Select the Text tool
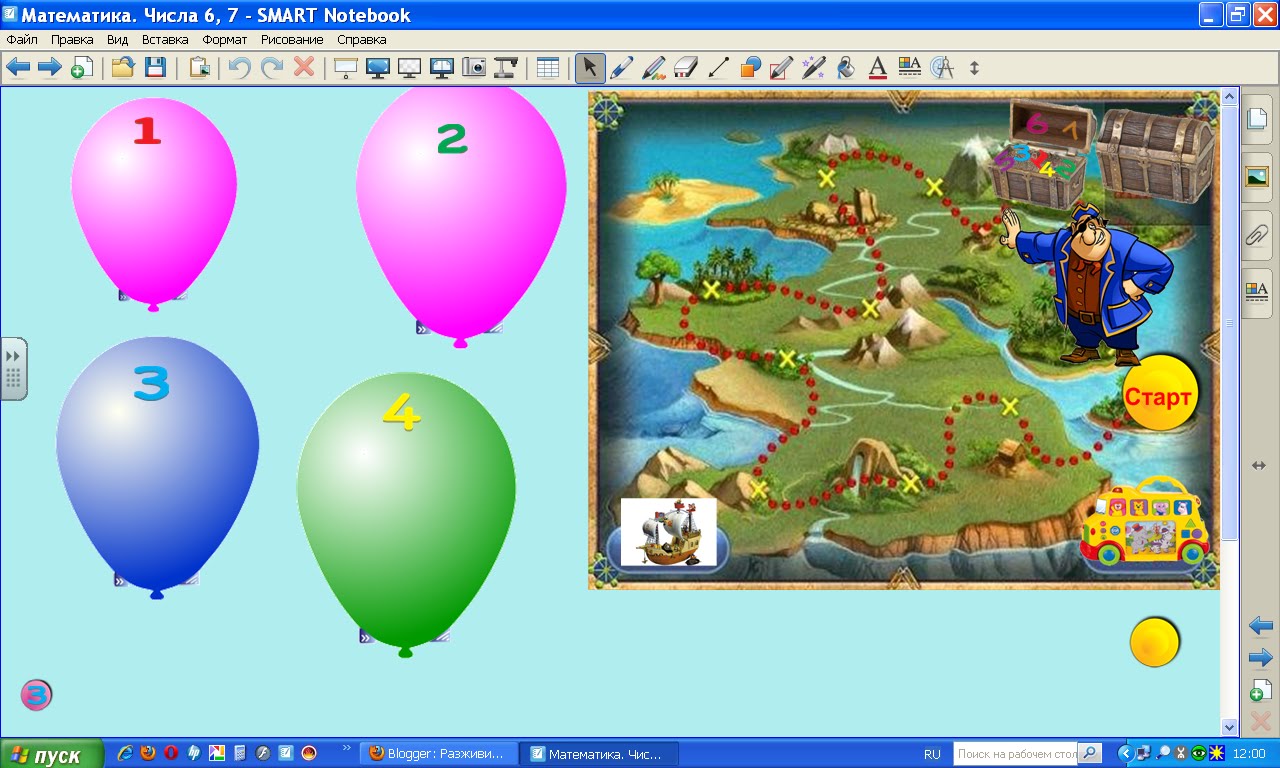 (x=877, y=67)
